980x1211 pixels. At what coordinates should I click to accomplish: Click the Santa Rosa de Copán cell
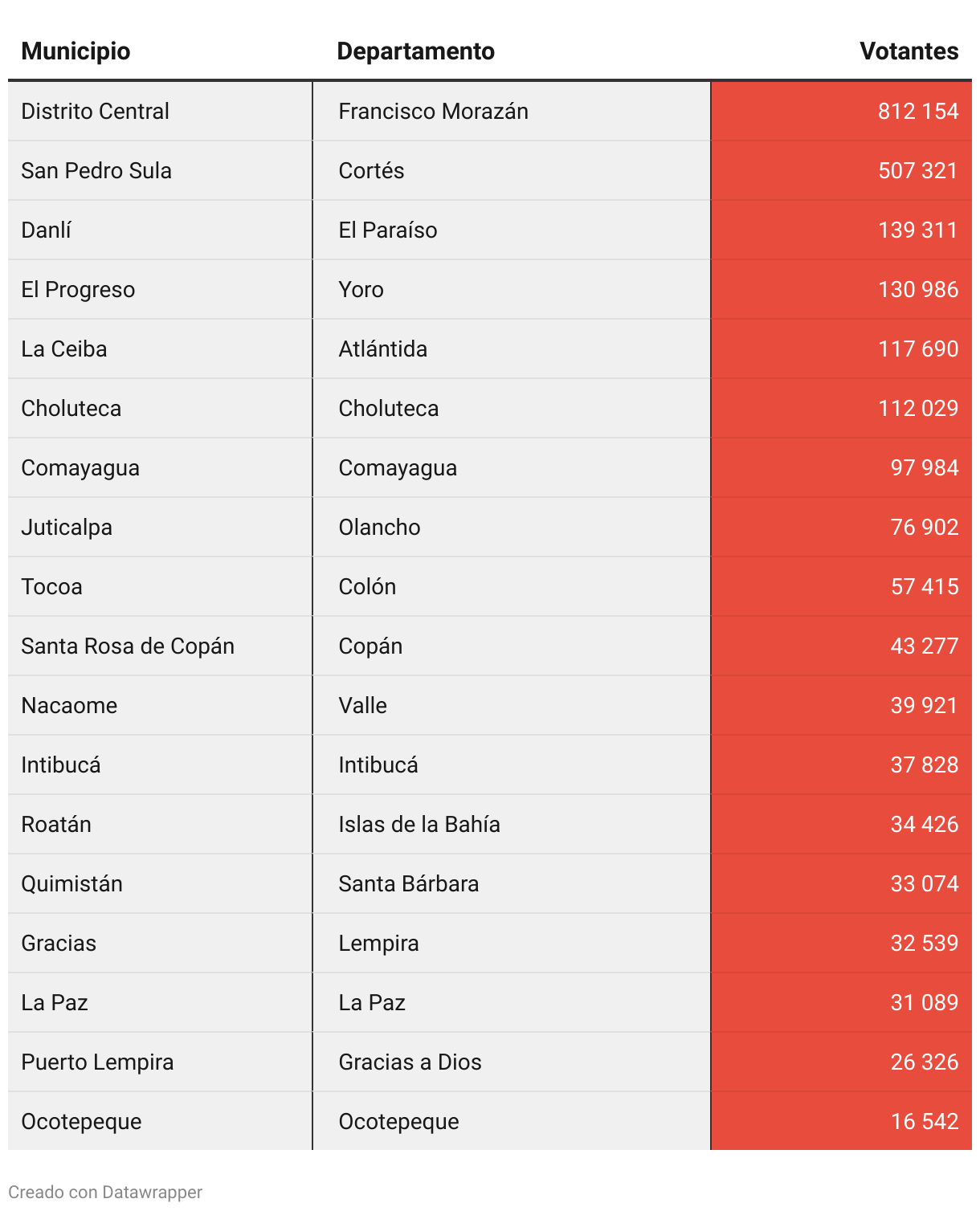click(128, 646)
